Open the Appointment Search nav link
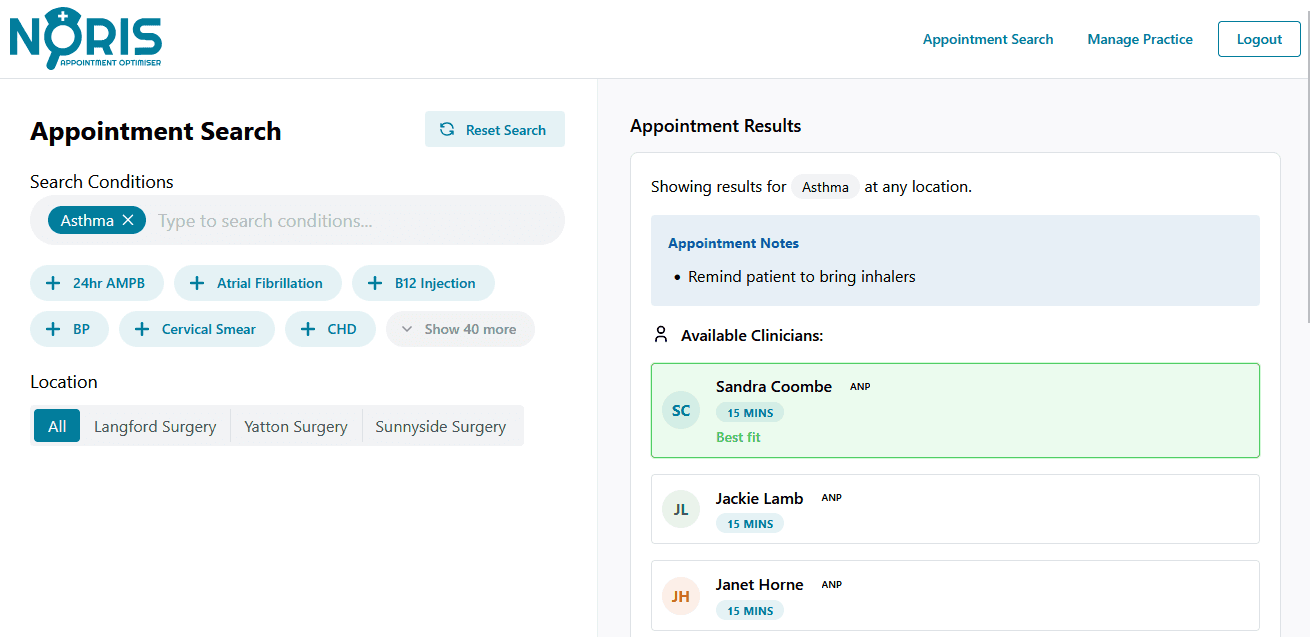This screenshot has width=1310, height=637. 988,39
